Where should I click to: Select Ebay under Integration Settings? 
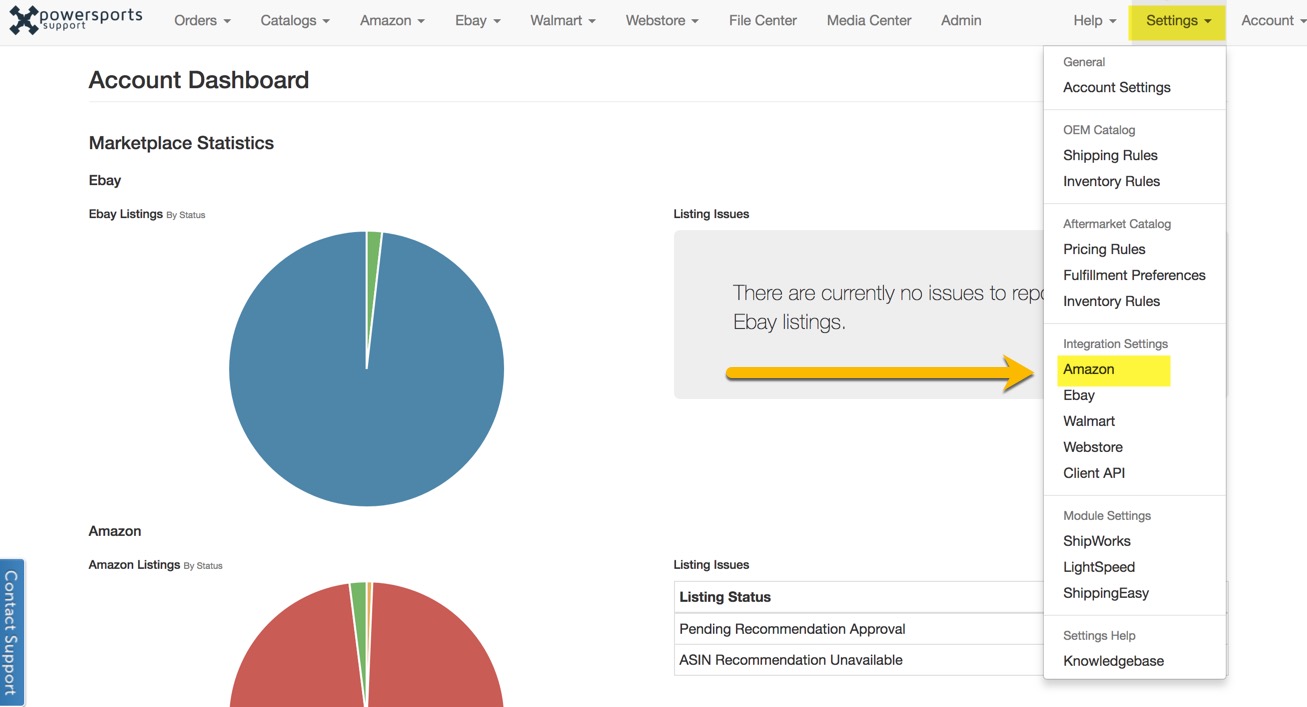click(x=1079, y=395)
